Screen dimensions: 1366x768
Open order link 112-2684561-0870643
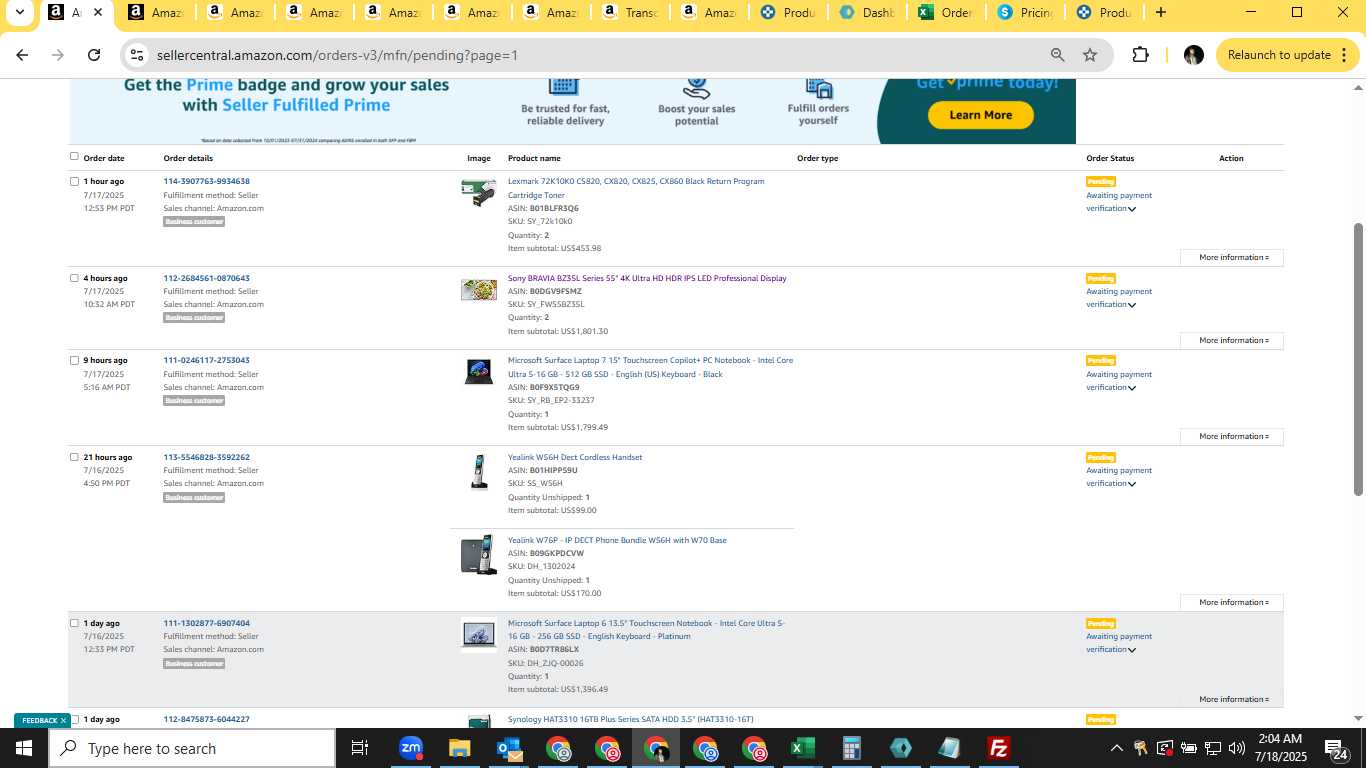(207, 278)
